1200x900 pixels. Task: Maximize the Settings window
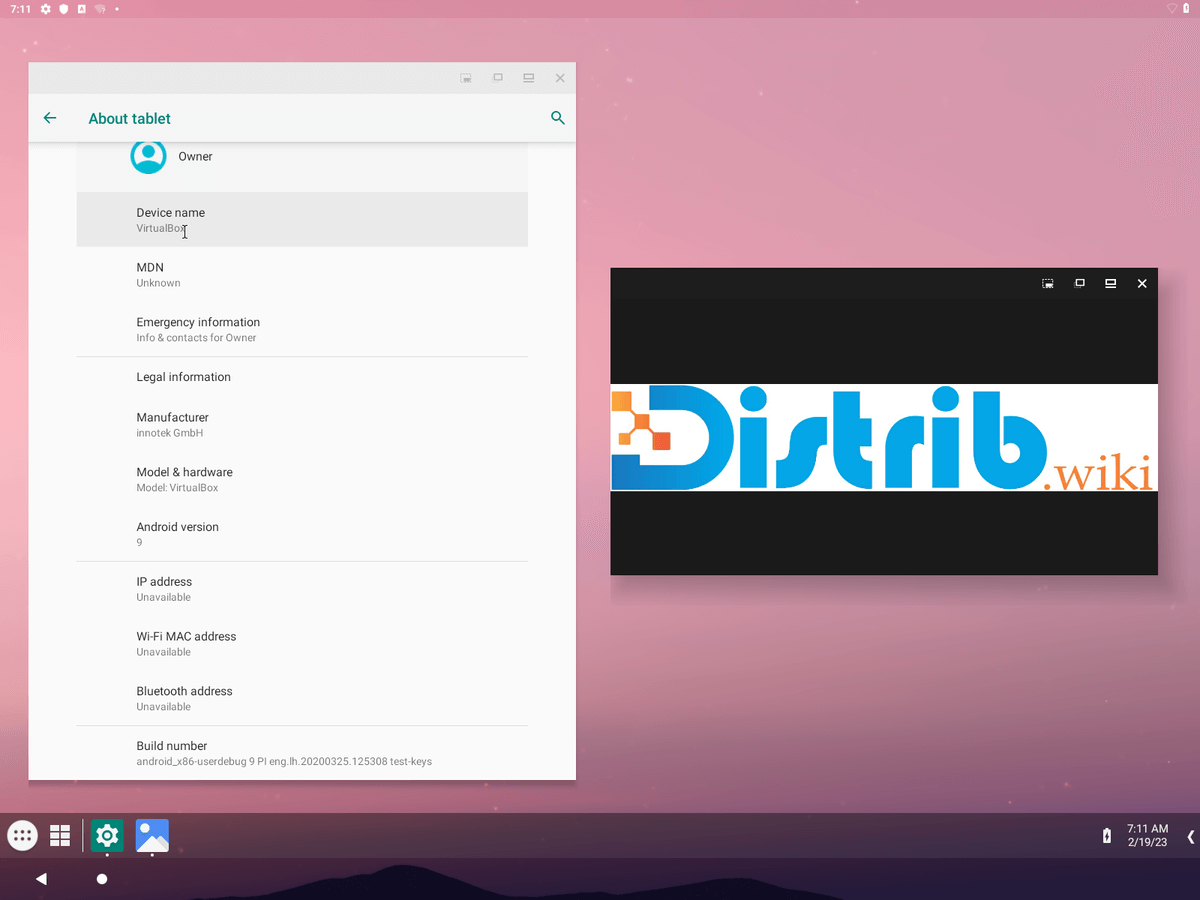528,78
